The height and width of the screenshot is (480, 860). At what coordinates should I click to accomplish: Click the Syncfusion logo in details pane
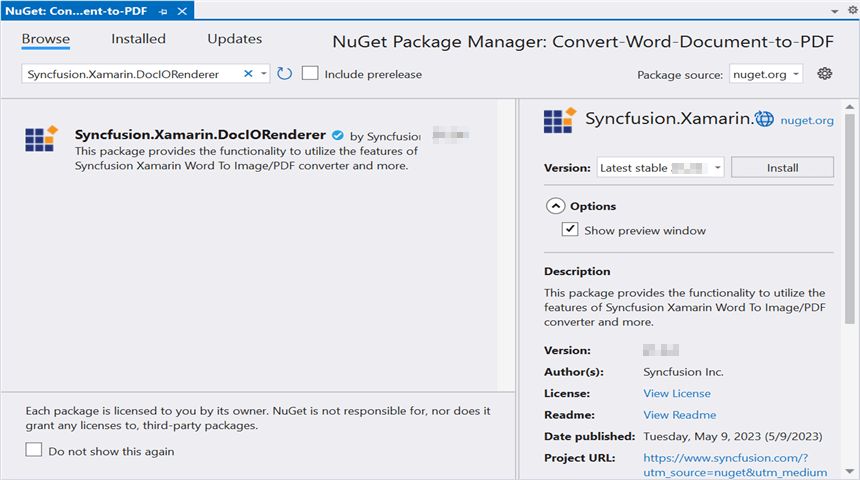coord(560,121)
